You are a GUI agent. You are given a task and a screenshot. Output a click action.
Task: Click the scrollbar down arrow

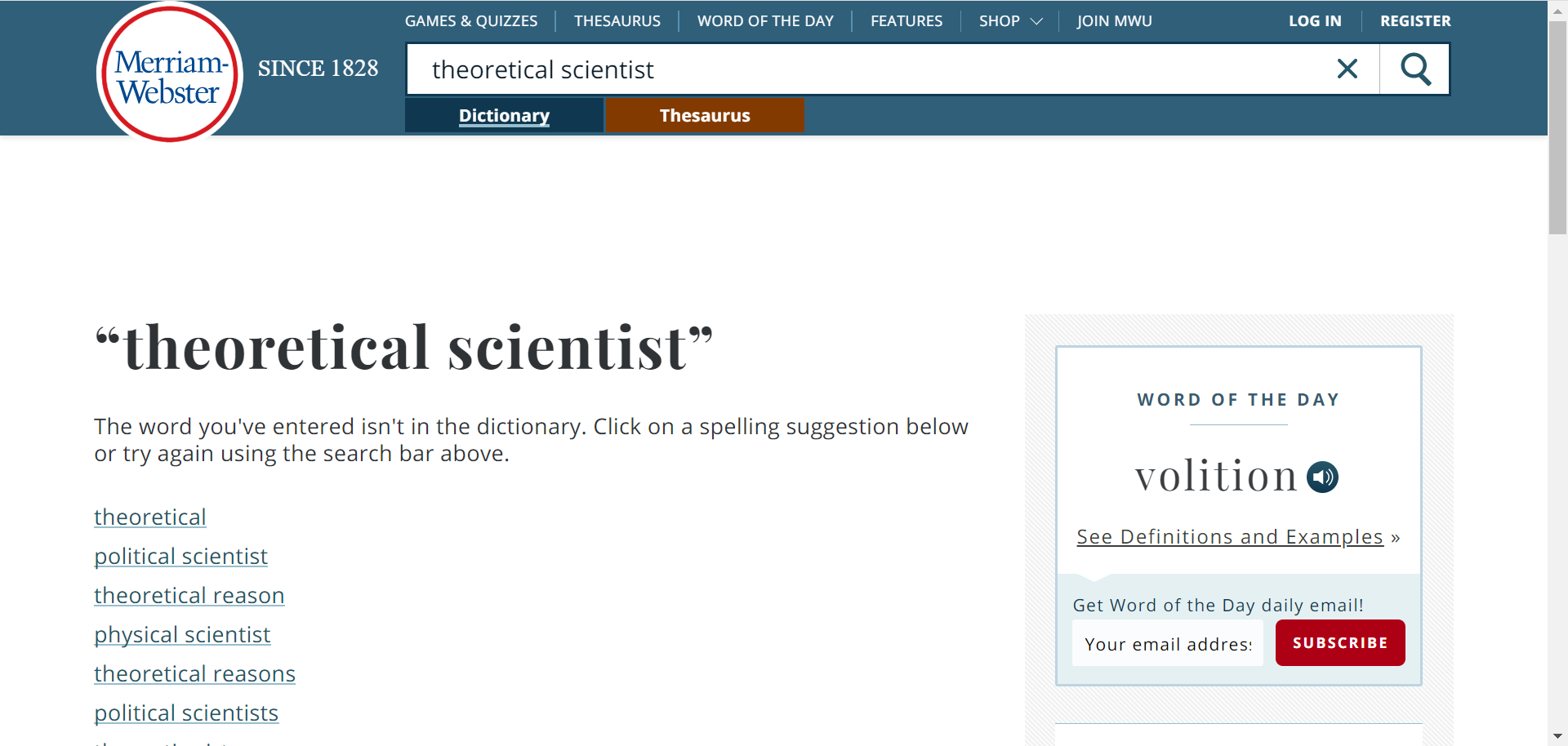point(1557,735)
